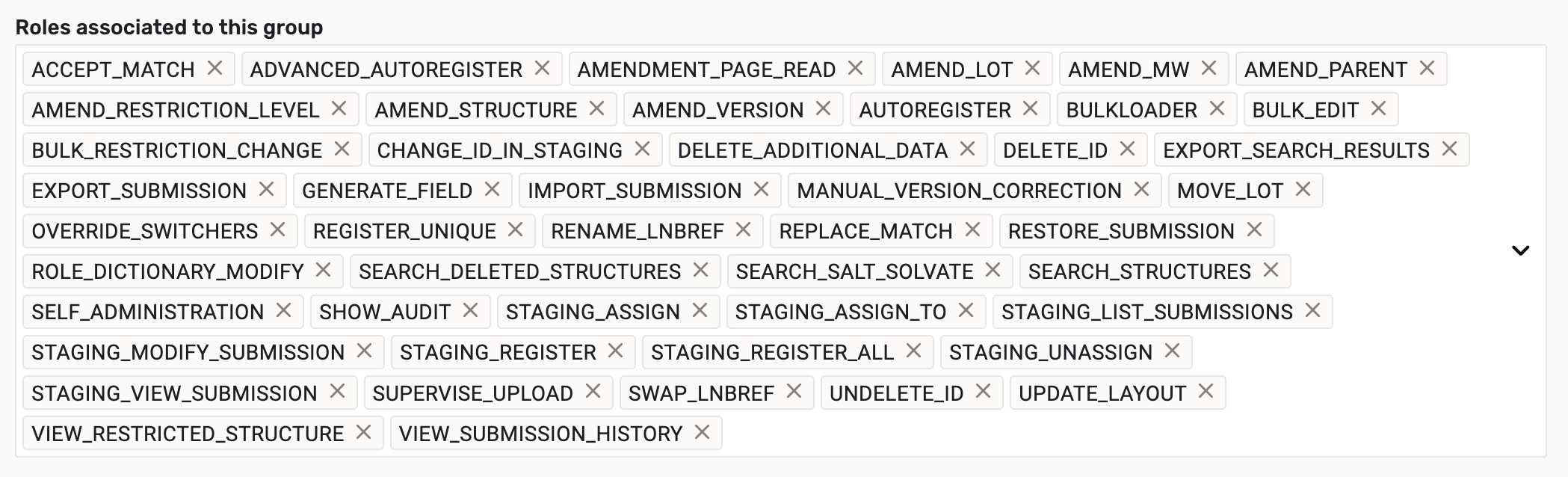Delete the MOVE_LOT role tag

1303,190
